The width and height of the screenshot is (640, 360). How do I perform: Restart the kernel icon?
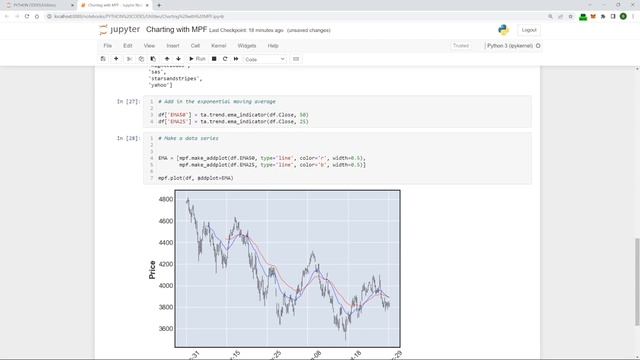point(225,59)
